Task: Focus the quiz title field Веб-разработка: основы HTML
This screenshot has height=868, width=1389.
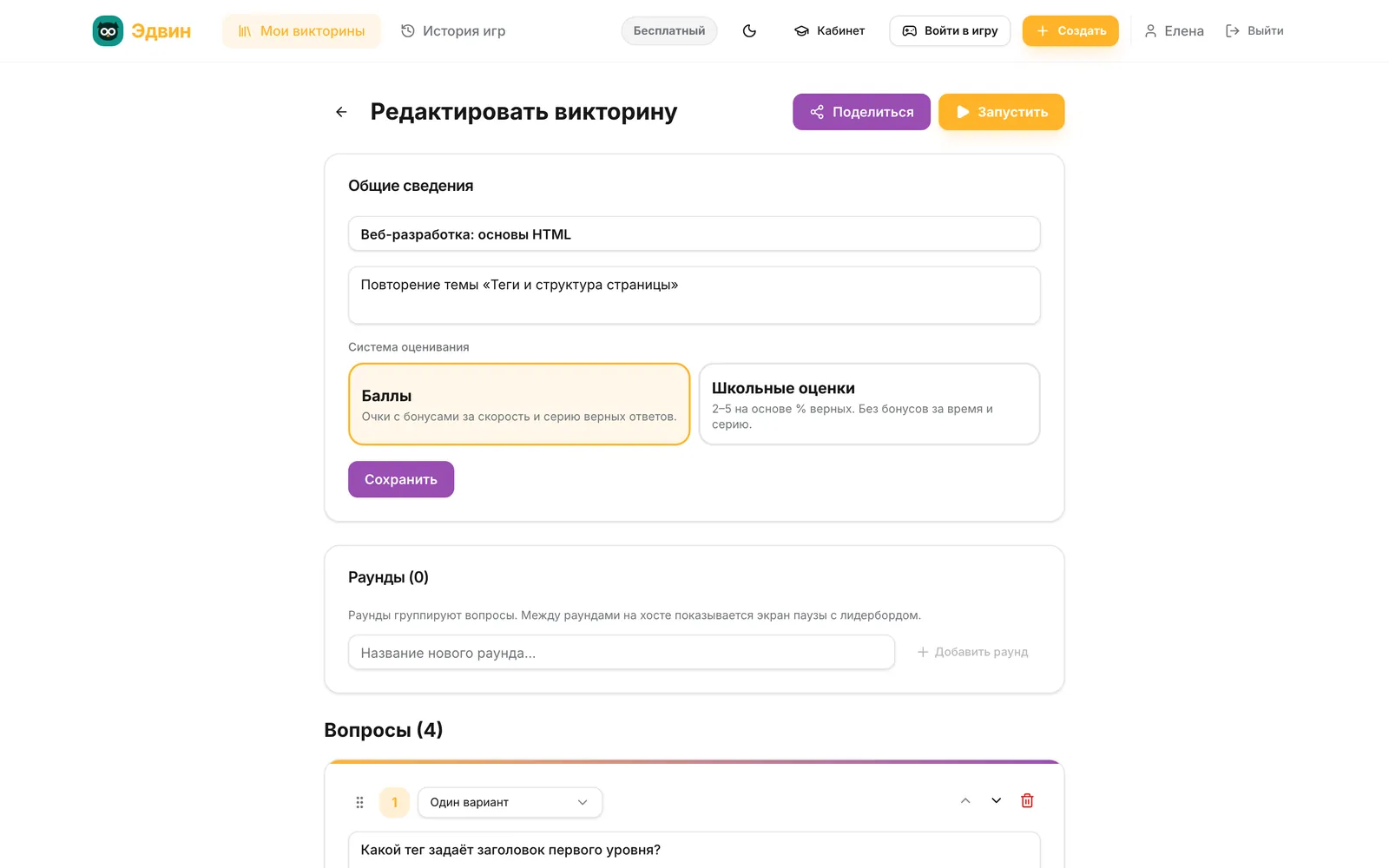Action: (x=694, y=234)
